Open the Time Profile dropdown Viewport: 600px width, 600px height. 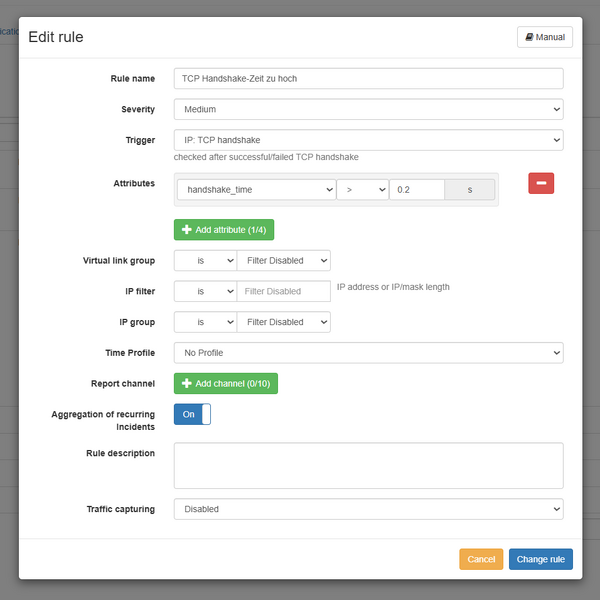(x=368, y=353)
